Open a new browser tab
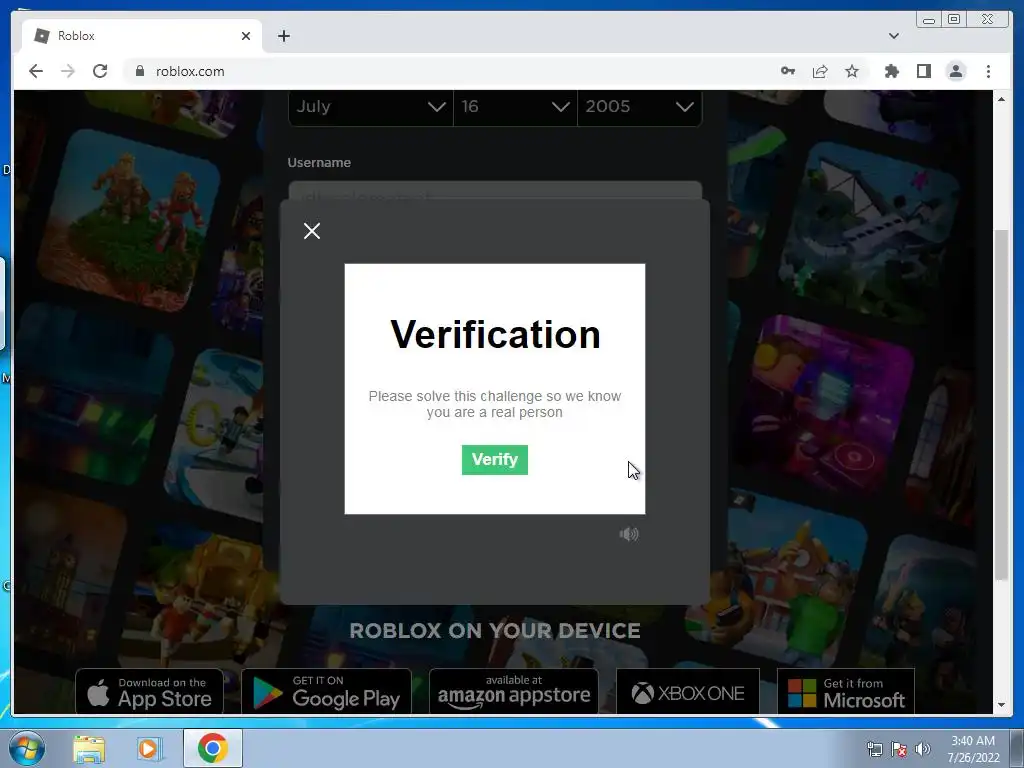The width and height of the screenshot is (1024, 768). coord(283,36)
